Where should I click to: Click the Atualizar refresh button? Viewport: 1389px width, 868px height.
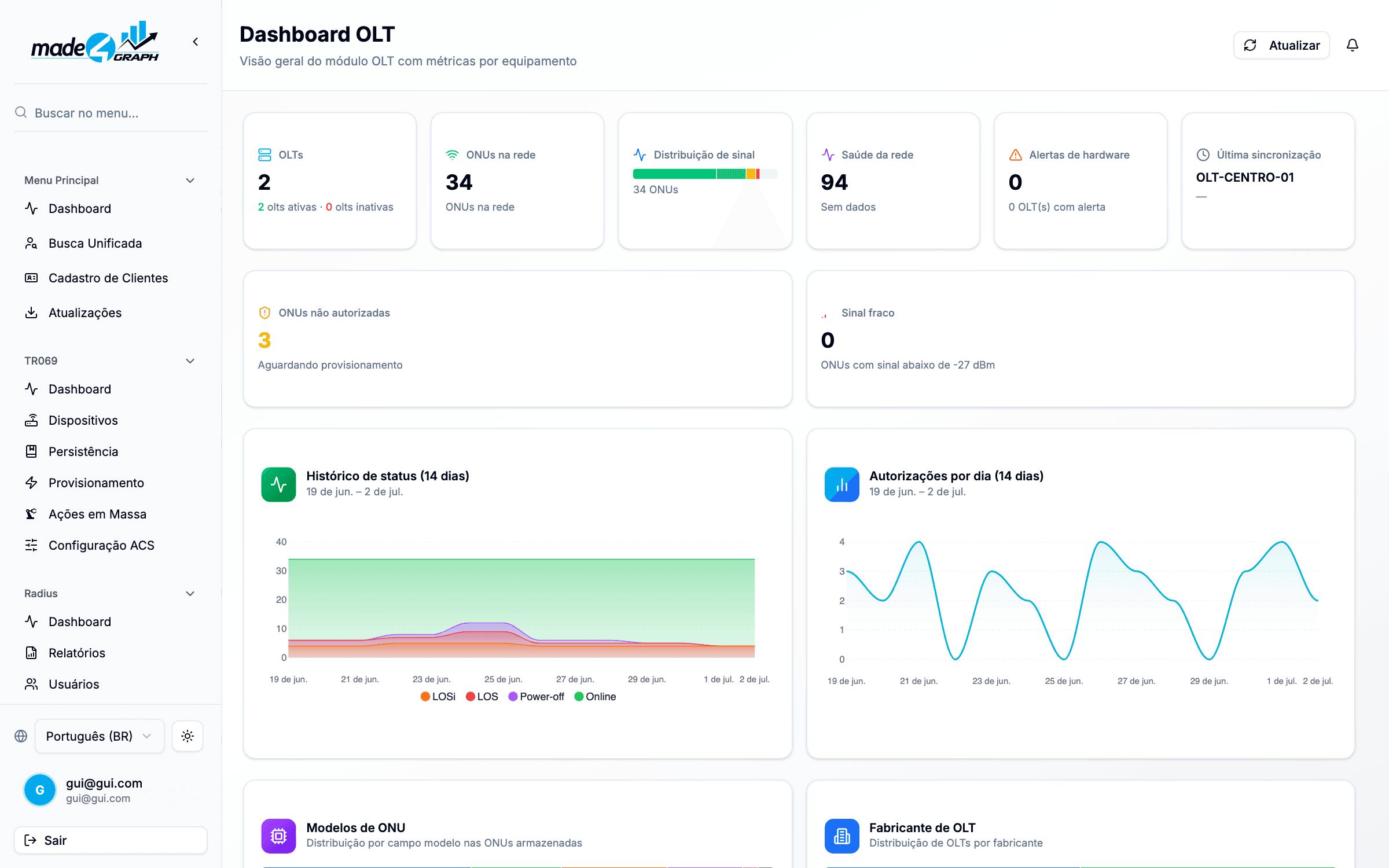[1281, 45]
